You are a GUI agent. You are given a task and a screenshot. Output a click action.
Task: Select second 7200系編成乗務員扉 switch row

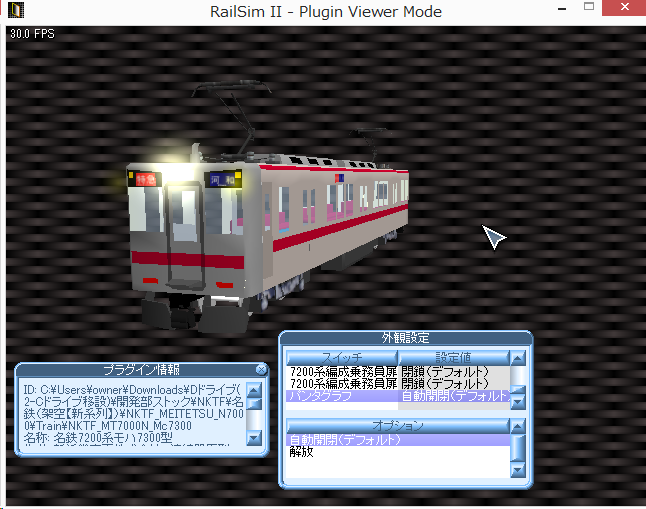click(x=398, y=384)
